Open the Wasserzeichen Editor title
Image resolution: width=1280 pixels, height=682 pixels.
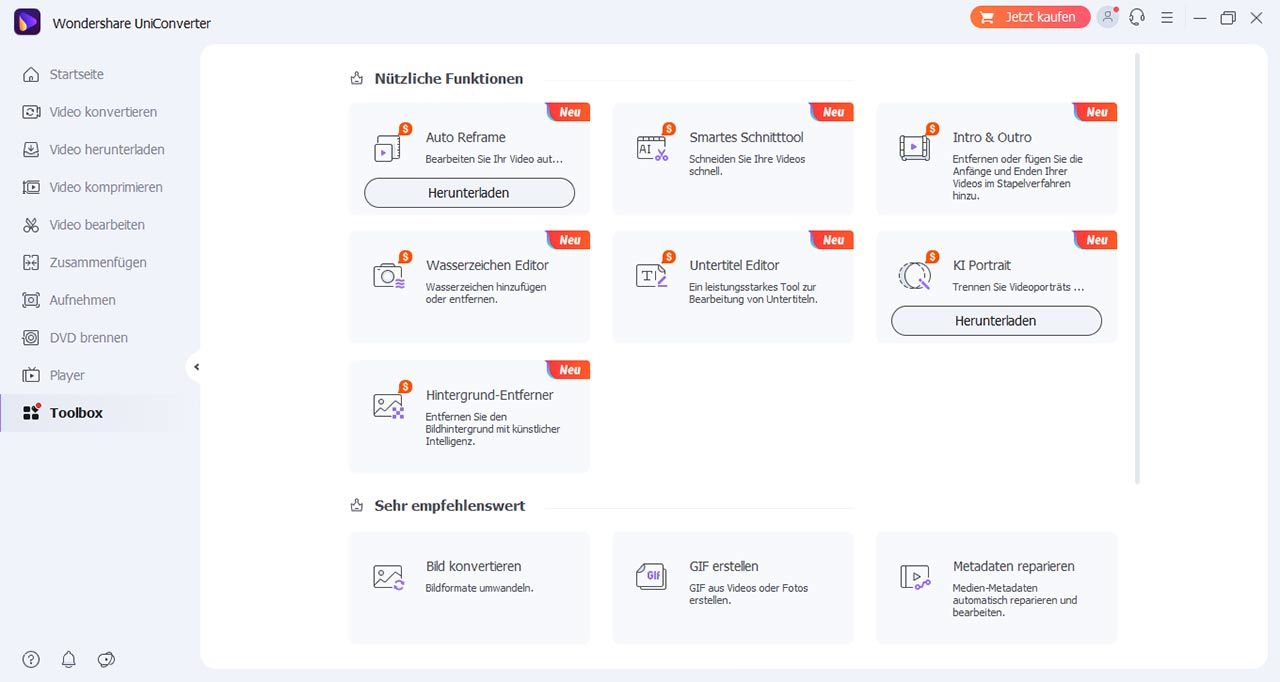coord(487,265)
